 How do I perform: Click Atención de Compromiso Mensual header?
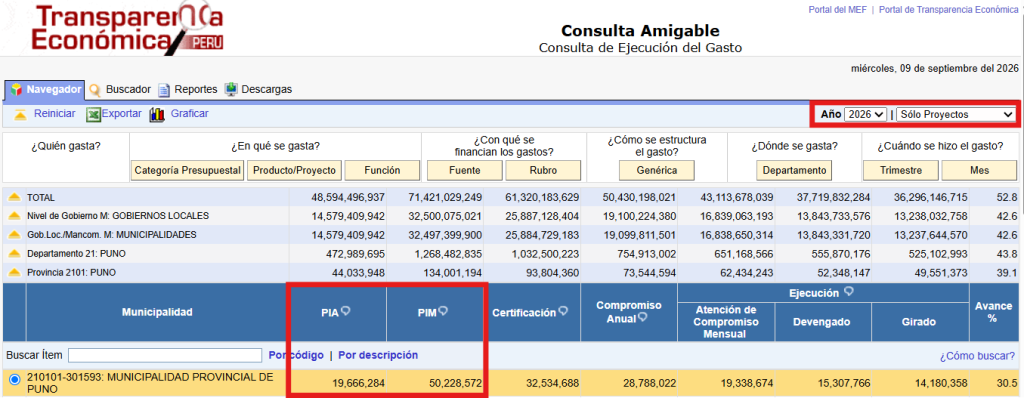726,322
